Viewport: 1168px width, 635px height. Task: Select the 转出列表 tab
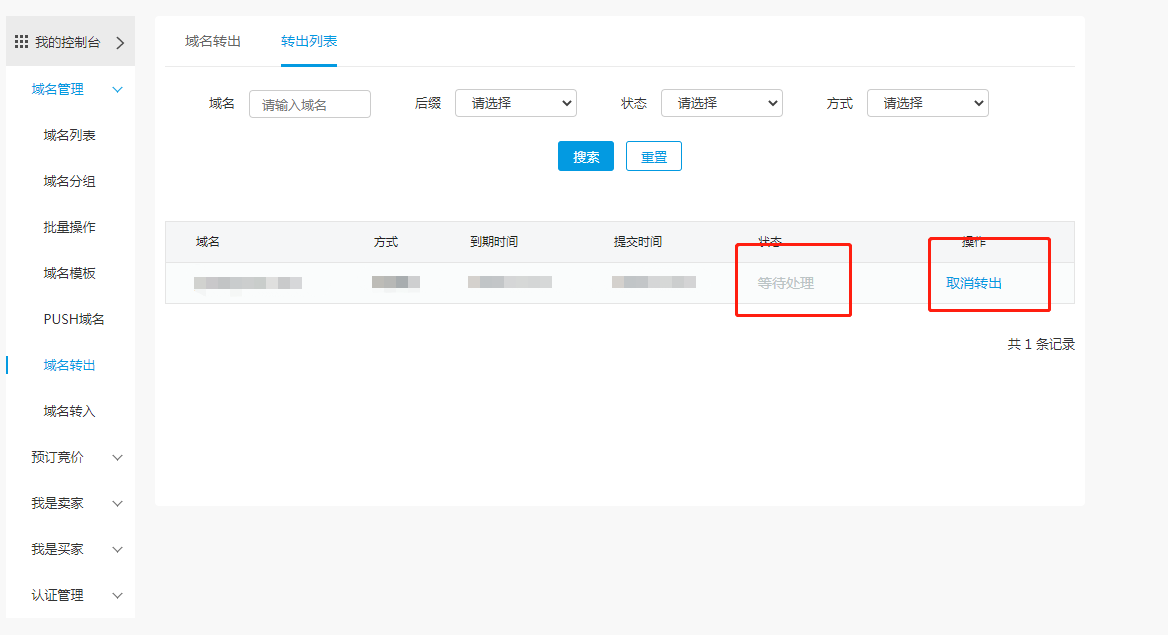[309, 42]
